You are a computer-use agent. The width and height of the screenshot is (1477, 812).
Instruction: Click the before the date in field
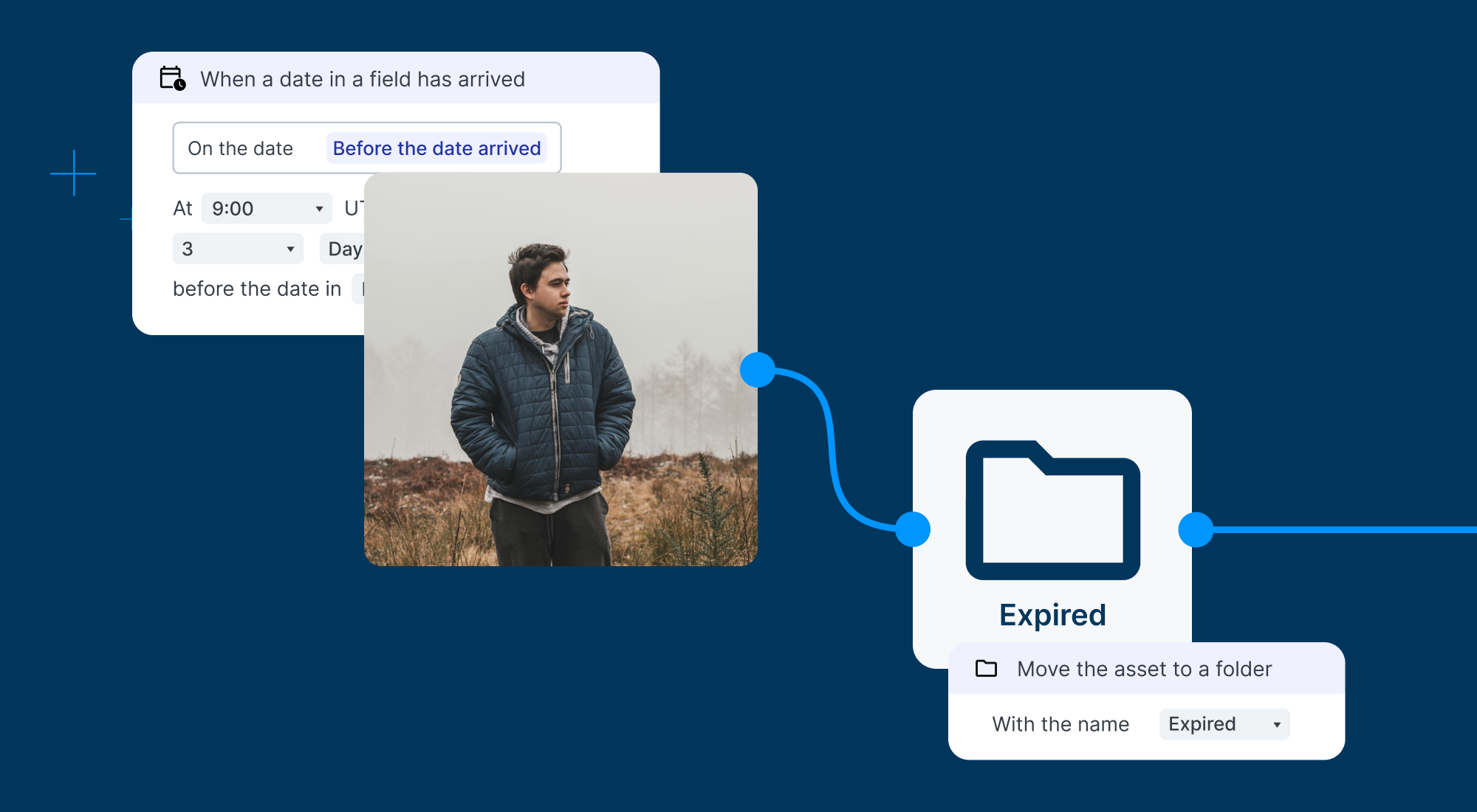pos(256,288)
